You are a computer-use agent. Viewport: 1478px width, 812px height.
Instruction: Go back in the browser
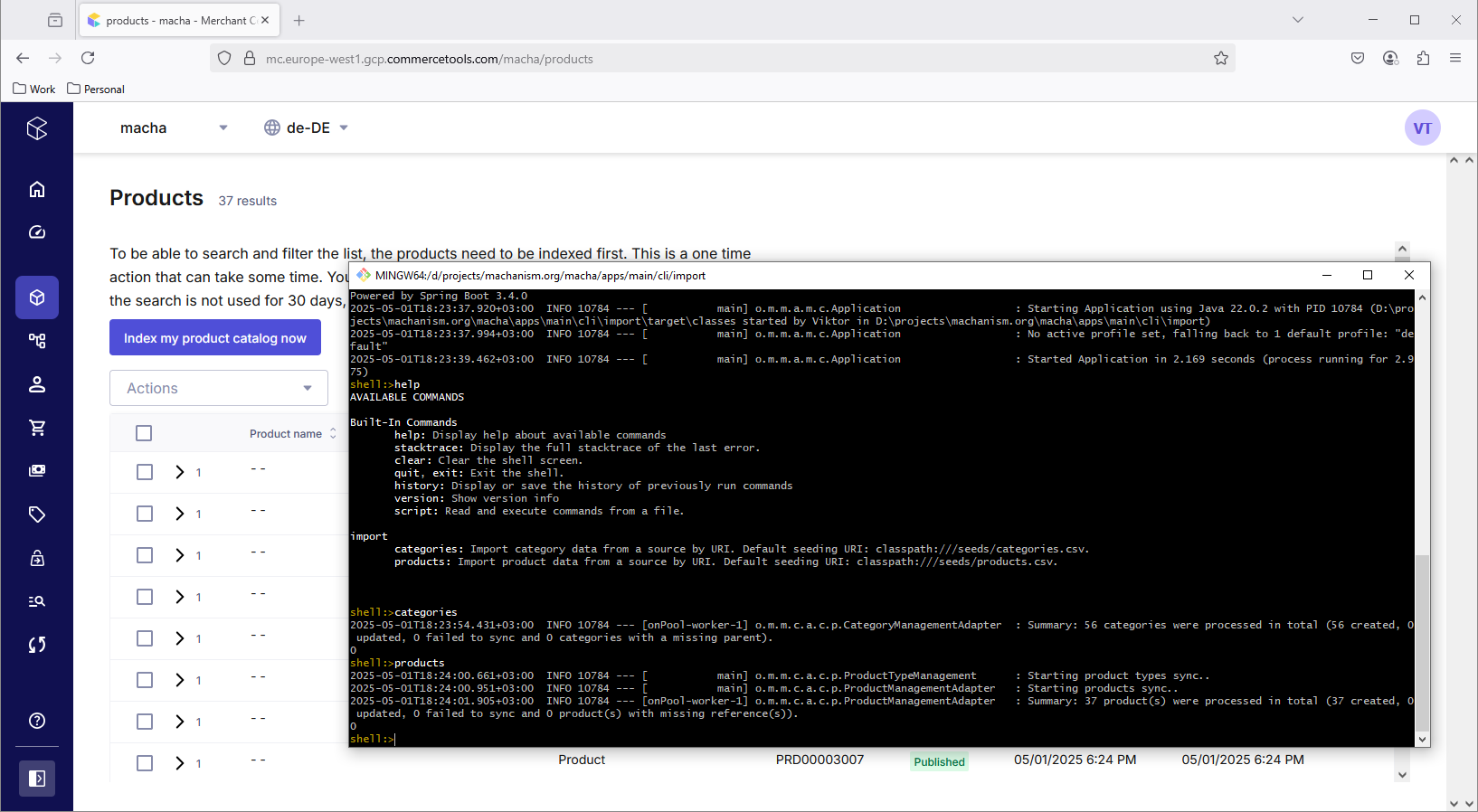tap(23, 58)
